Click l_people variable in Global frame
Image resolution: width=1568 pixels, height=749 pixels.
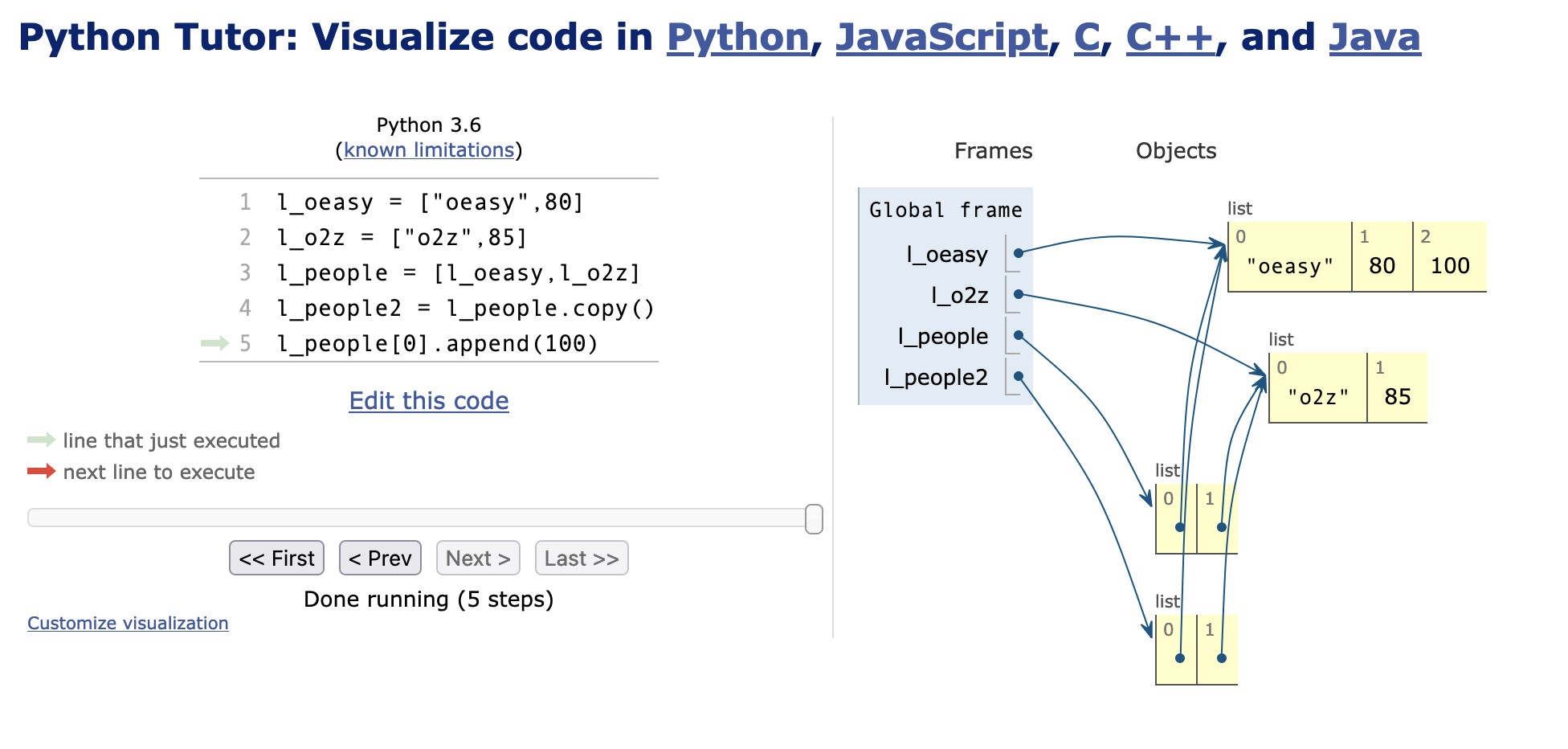pyautogui.click(x=943, y=336)
